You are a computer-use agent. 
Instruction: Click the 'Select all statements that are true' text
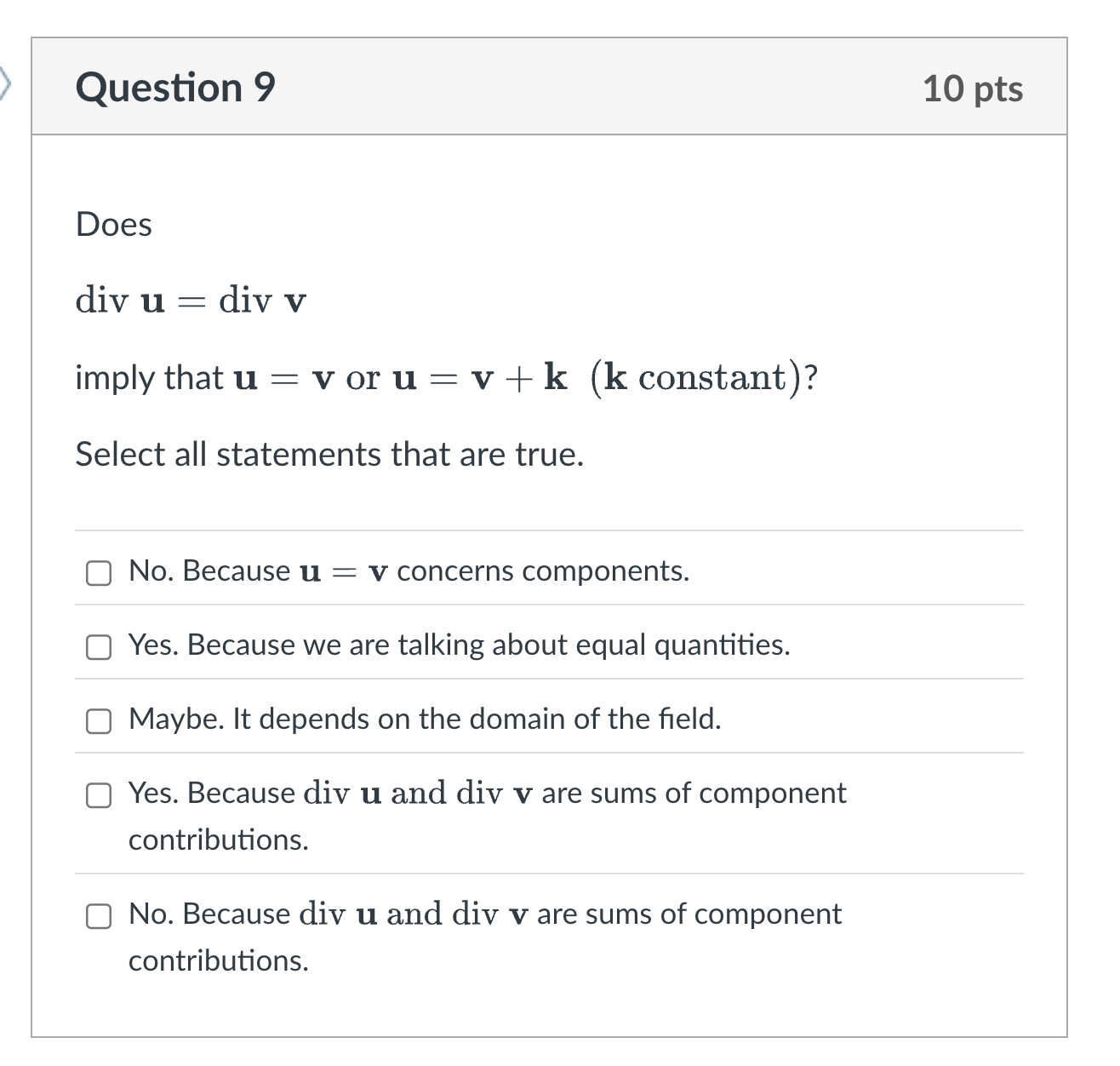(x=329, y=455)
